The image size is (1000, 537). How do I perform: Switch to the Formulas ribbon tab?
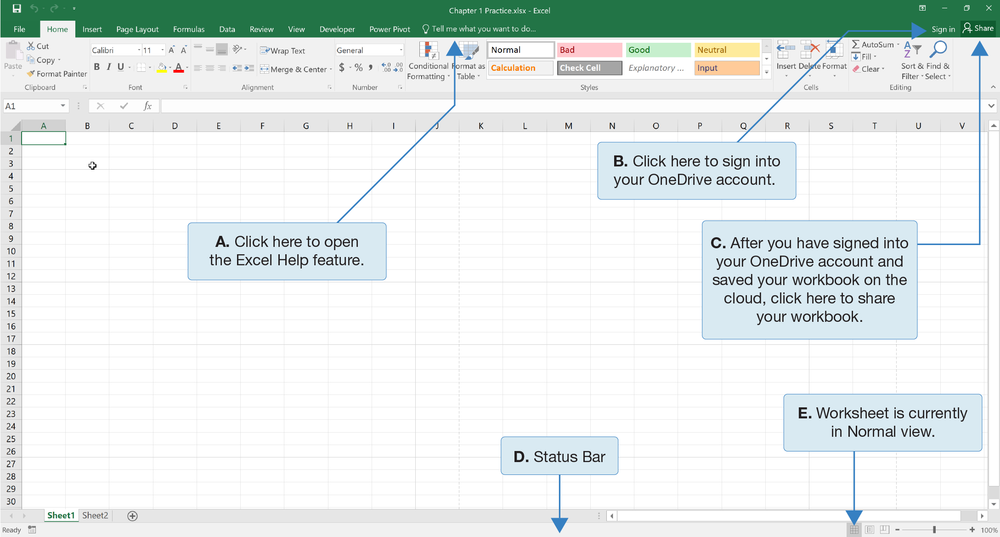188,30
